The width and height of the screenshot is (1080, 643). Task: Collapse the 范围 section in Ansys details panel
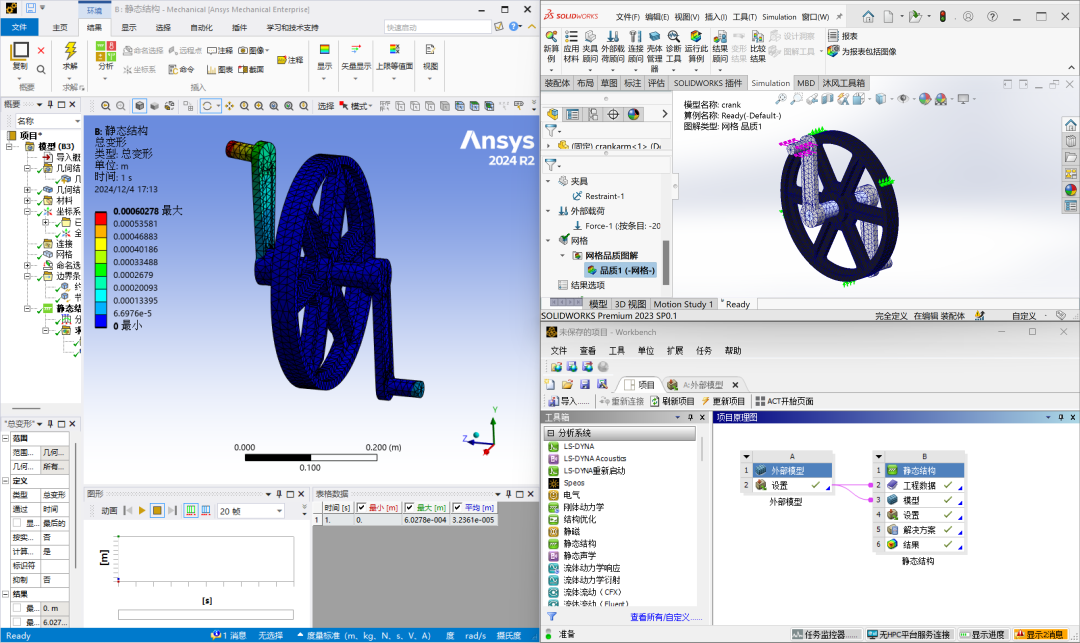tap(6, 438)
